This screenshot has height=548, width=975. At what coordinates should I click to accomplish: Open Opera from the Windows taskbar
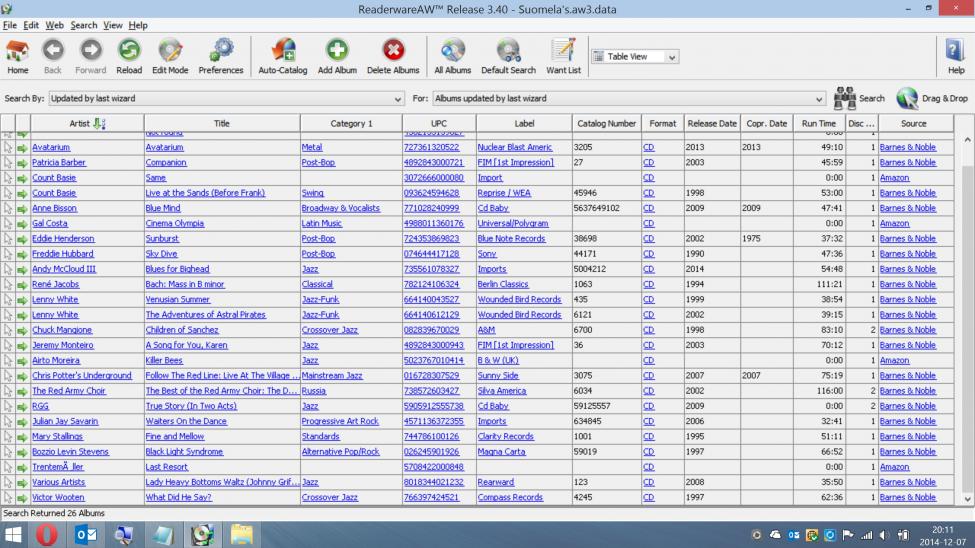(x=47, y=534)
